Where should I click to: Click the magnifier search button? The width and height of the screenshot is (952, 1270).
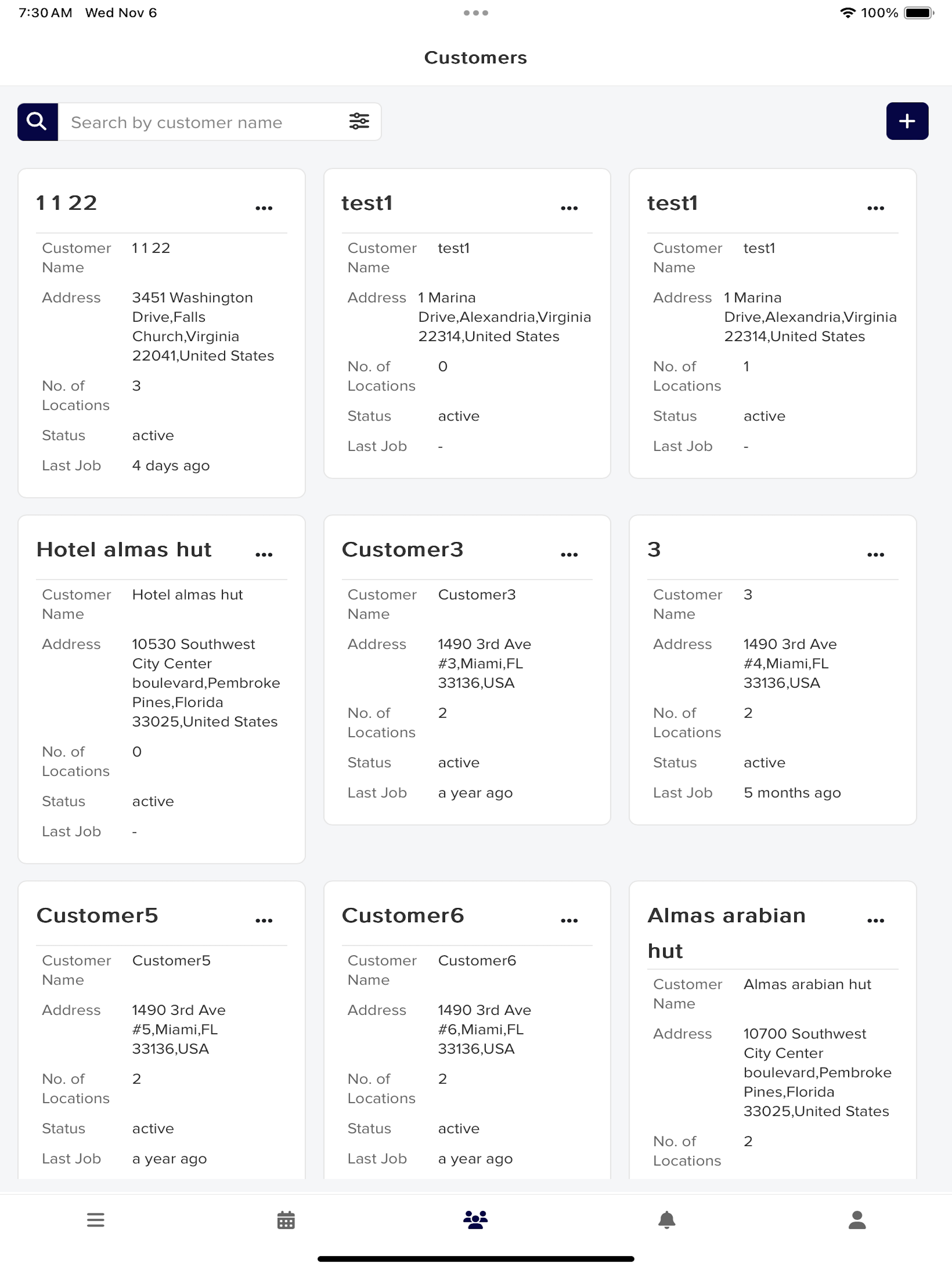coord(37,122)
